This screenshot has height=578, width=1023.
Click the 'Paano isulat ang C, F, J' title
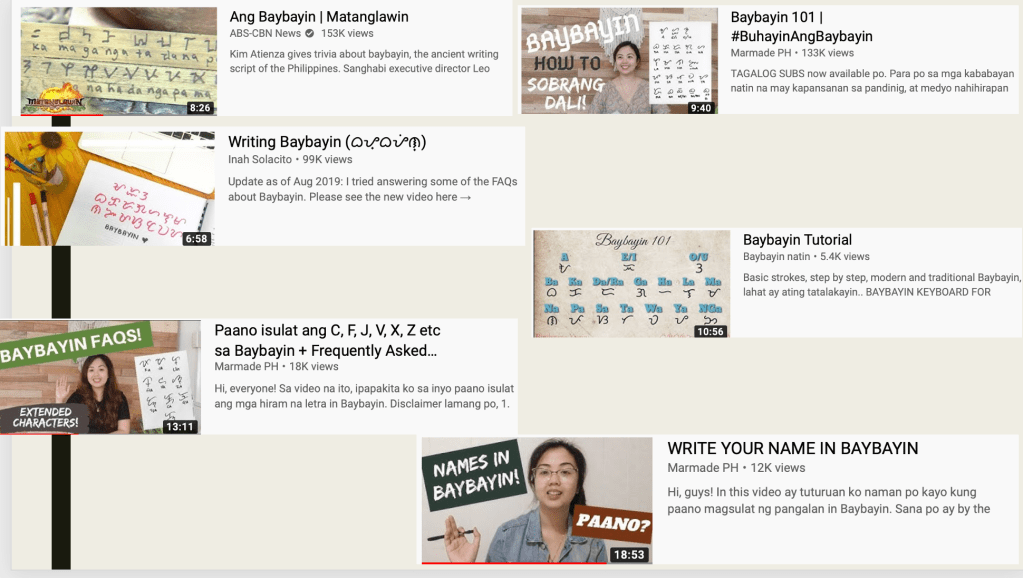click(327, 340)
